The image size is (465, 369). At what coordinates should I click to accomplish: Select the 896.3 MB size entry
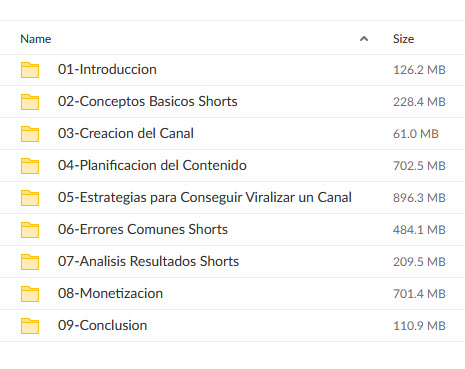[419, 198]
